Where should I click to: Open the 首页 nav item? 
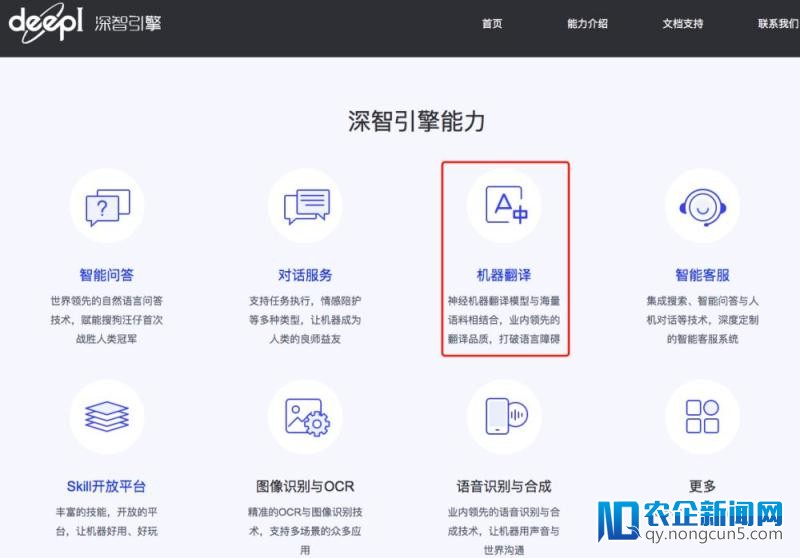[x=492, y=23]
